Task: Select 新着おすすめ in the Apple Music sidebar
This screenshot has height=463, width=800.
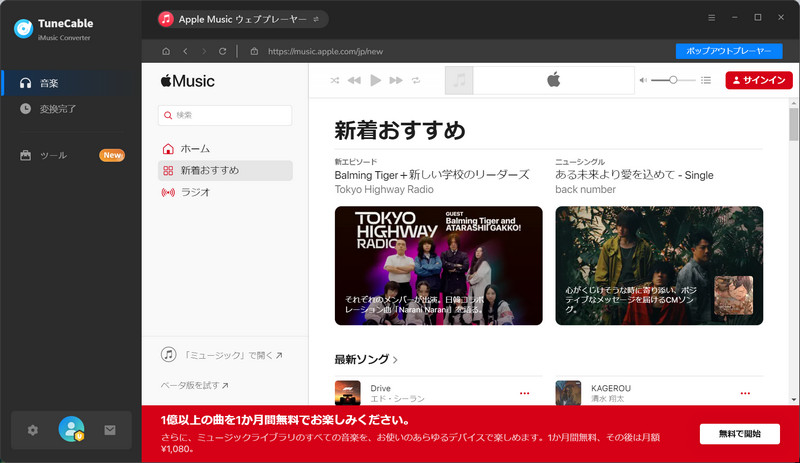Action: 225,170
